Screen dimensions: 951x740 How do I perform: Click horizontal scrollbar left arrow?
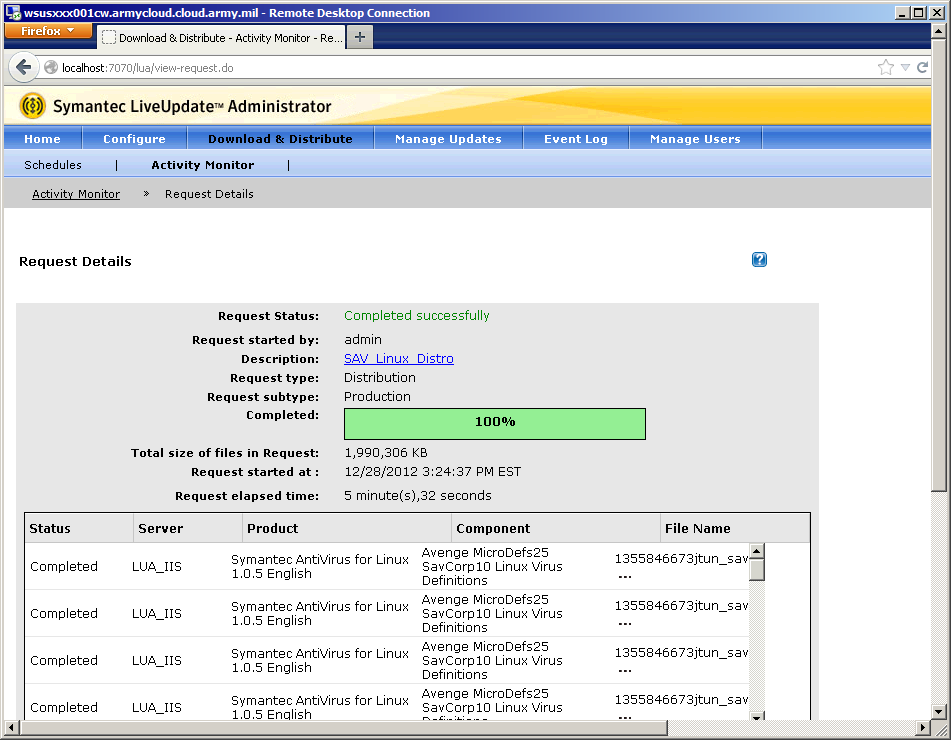pos(11,727)
